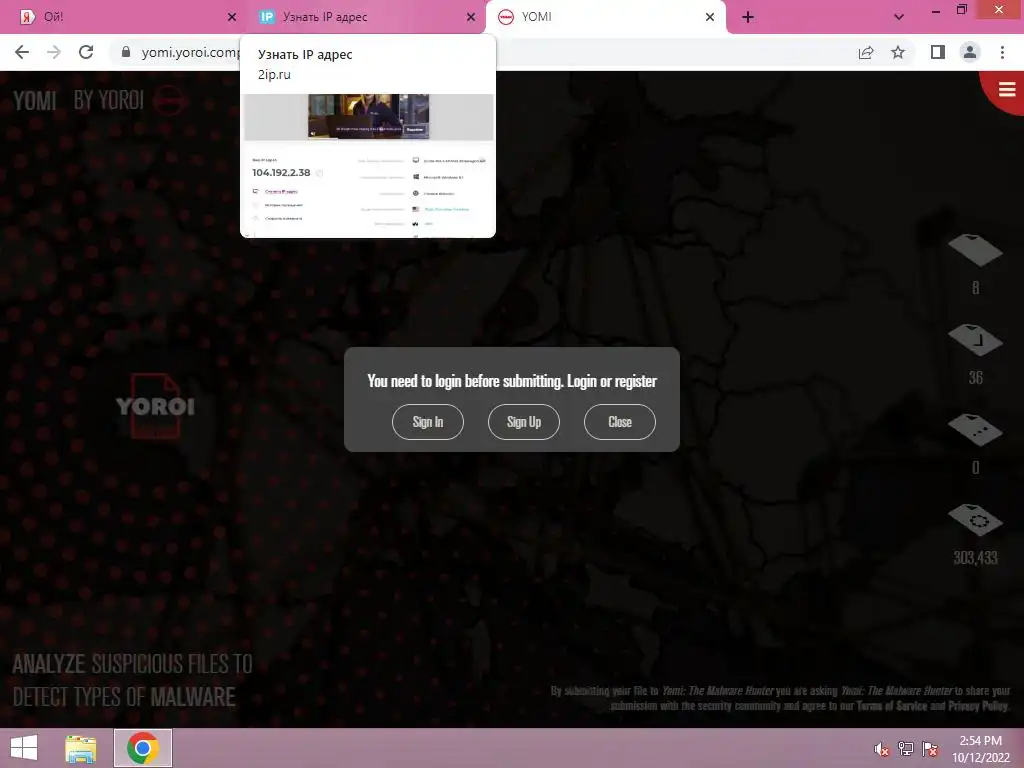Toggle the browser side panel
This screenshot has width=1024, height=768.
pyautogui.click(x=938, y=52)
